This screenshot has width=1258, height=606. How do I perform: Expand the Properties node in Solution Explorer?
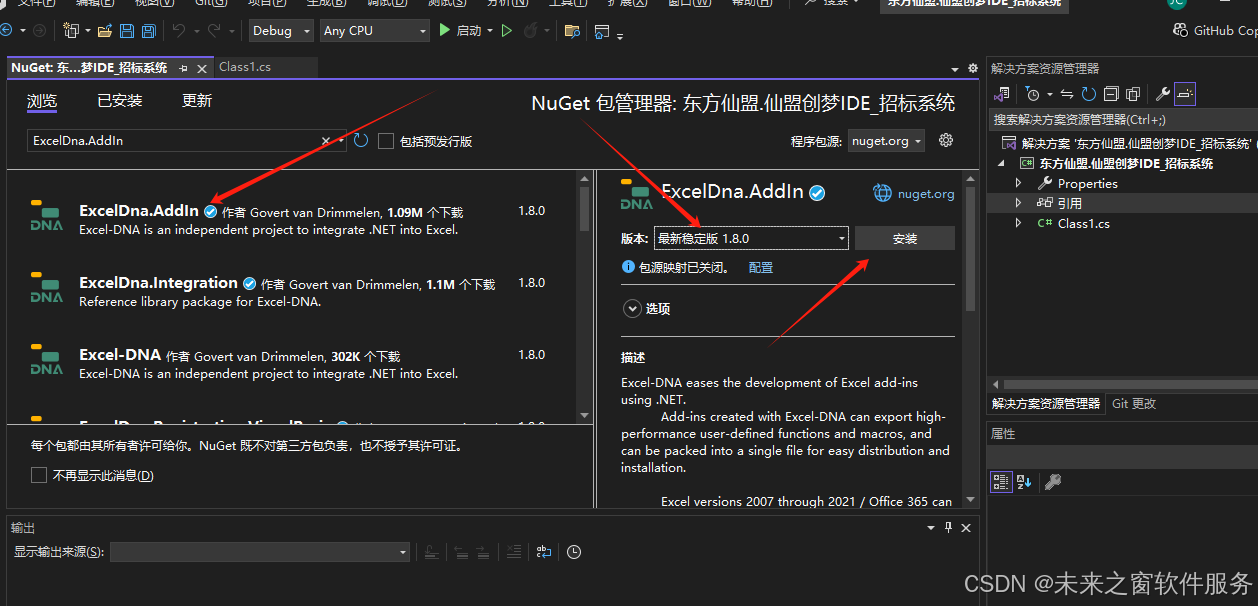tap(1018, 183)
